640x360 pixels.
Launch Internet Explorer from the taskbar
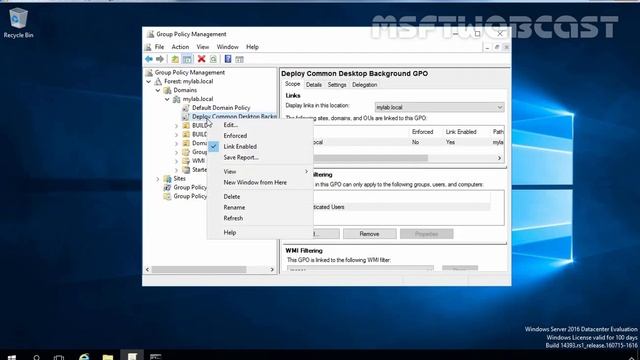coord(84,357)
